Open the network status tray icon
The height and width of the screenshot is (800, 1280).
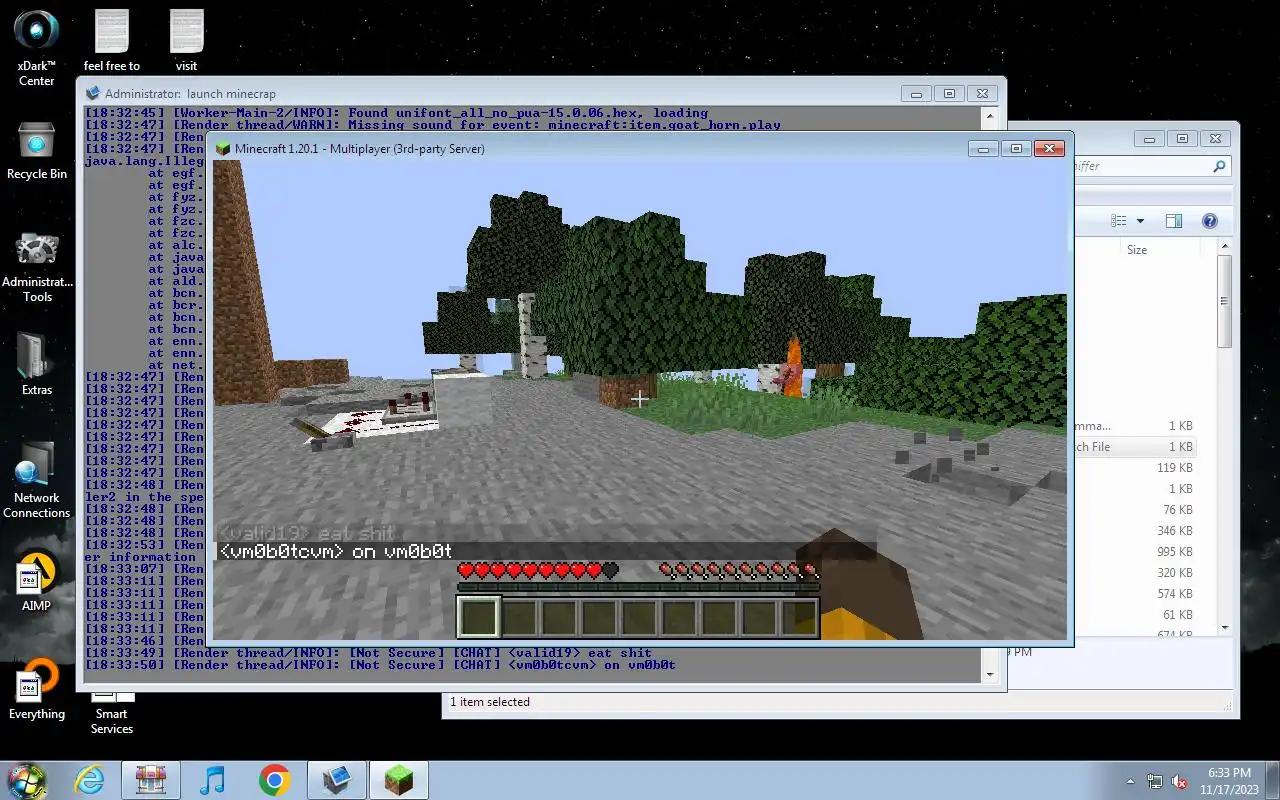click(1155, 782)
